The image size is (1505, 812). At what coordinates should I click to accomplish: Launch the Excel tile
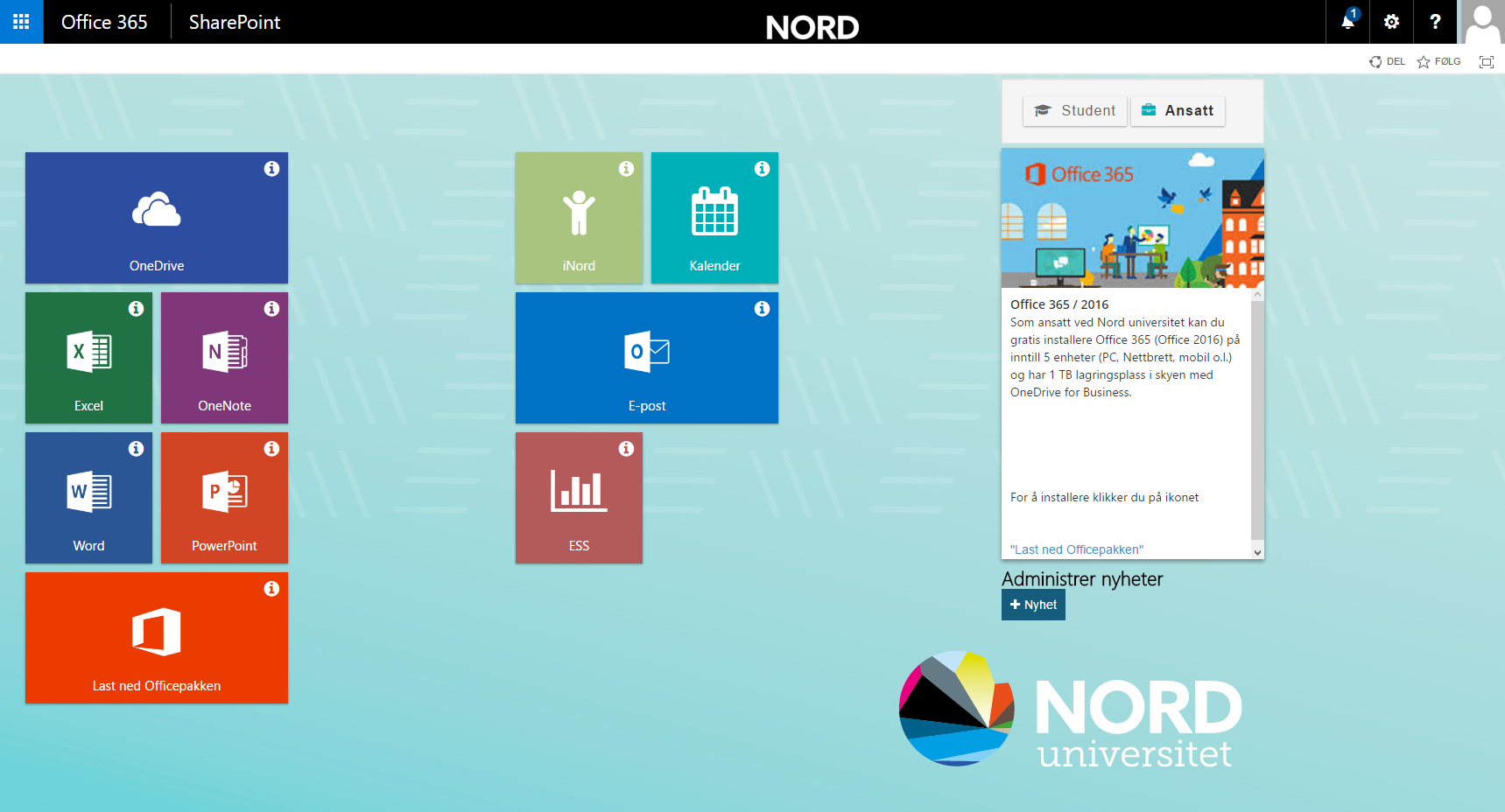pos(88,358)
